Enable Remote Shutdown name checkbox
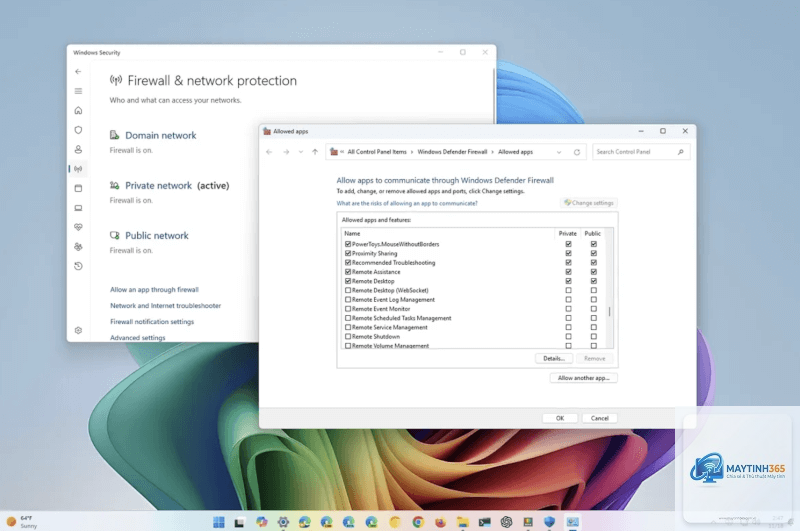800x531 pixels. (348, 337)
